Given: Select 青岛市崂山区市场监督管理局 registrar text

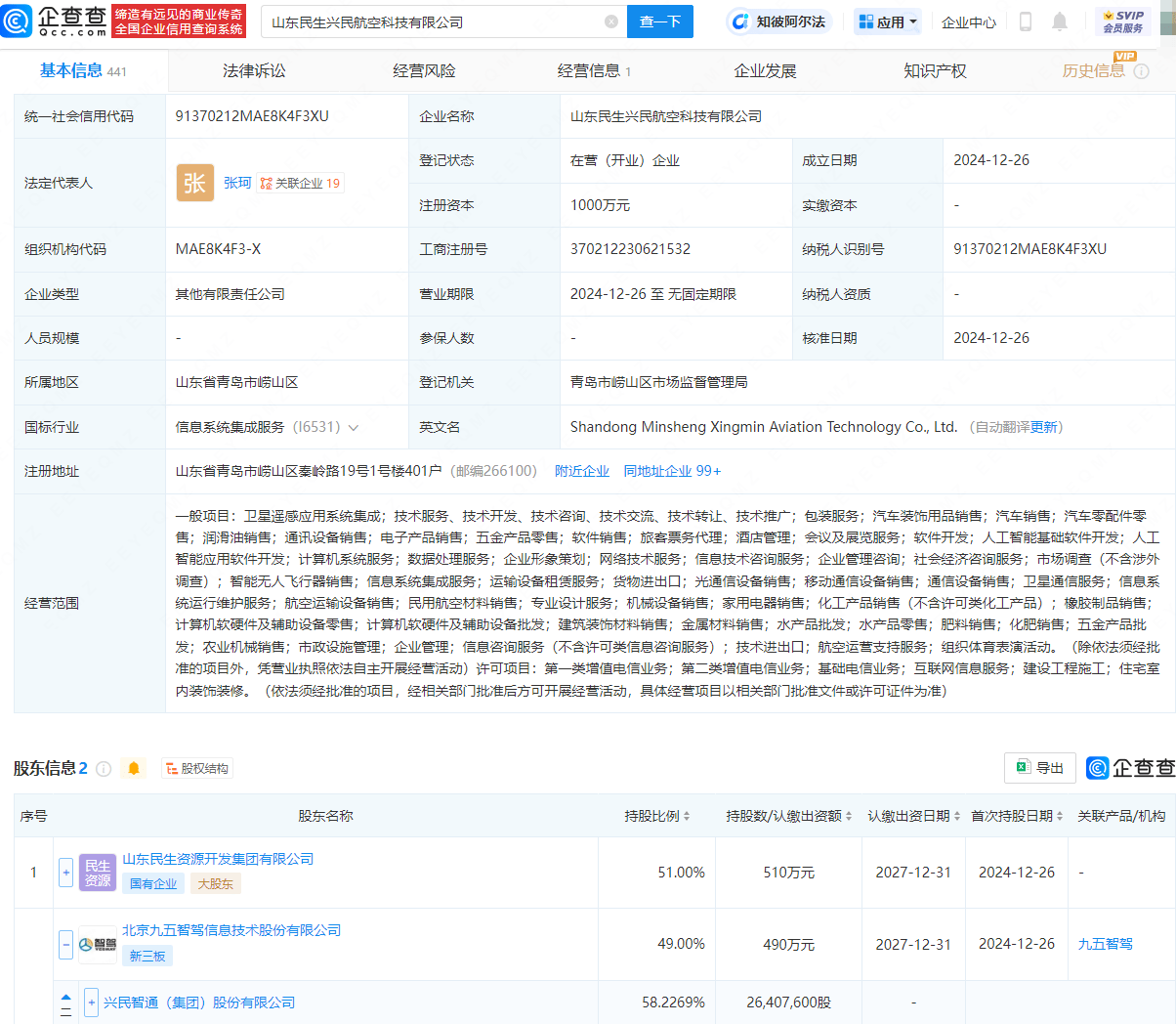Looking at the screenshot, I should click(659, 382).
